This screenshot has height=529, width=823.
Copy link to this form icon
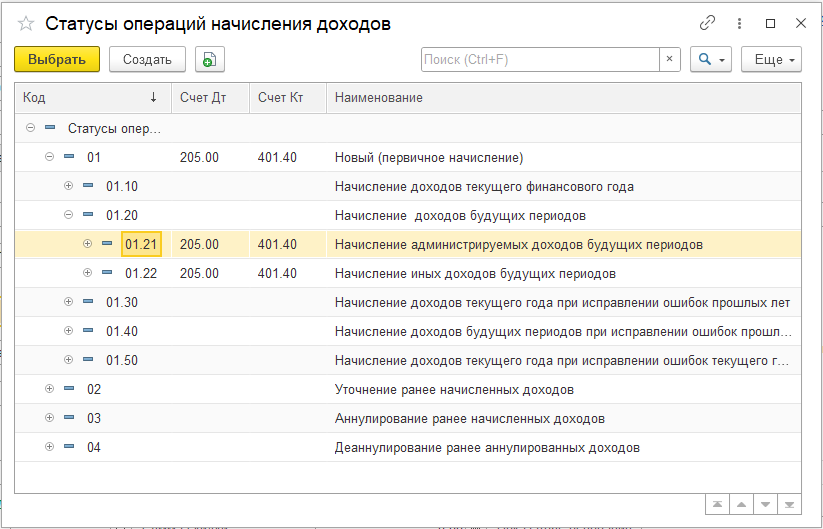click(x=707, y=23)
